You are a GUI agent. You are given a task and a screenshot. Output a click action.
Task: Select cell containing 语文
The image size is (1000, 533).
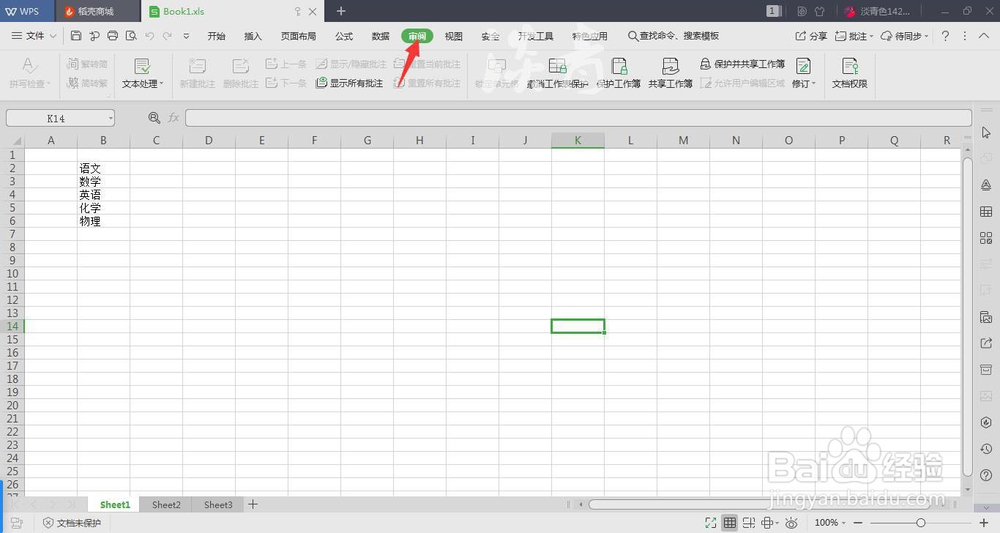(103, 168)
